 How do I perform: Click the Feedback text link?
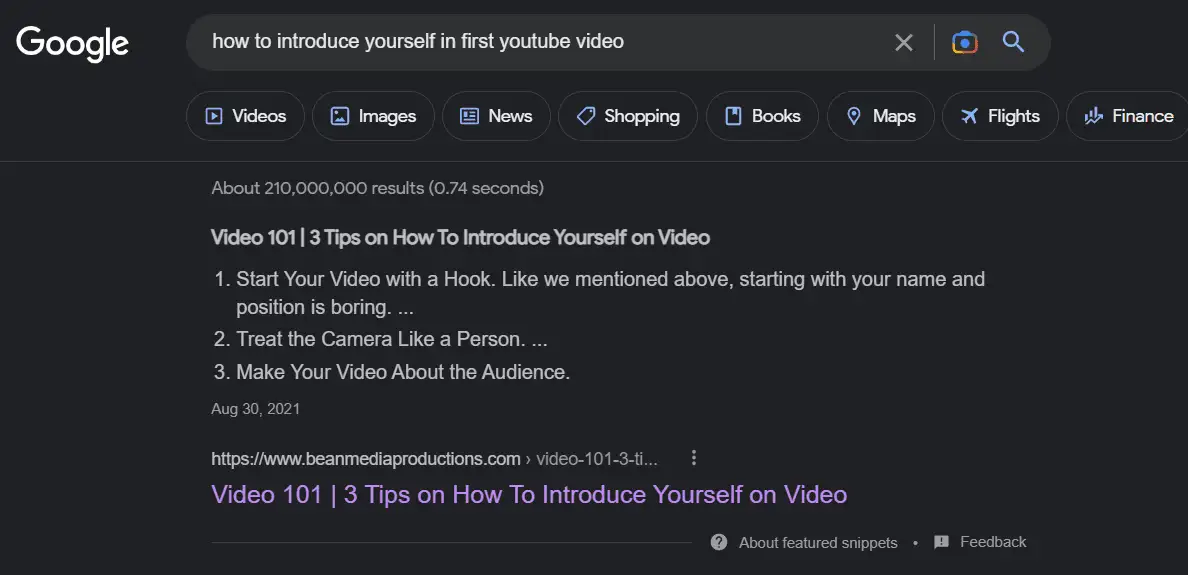[993, 542]
